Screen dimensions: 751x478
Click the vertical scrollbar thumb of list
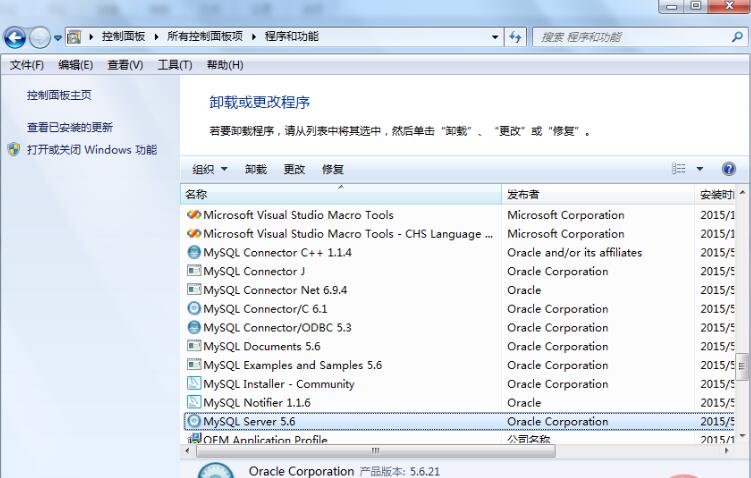741,366
